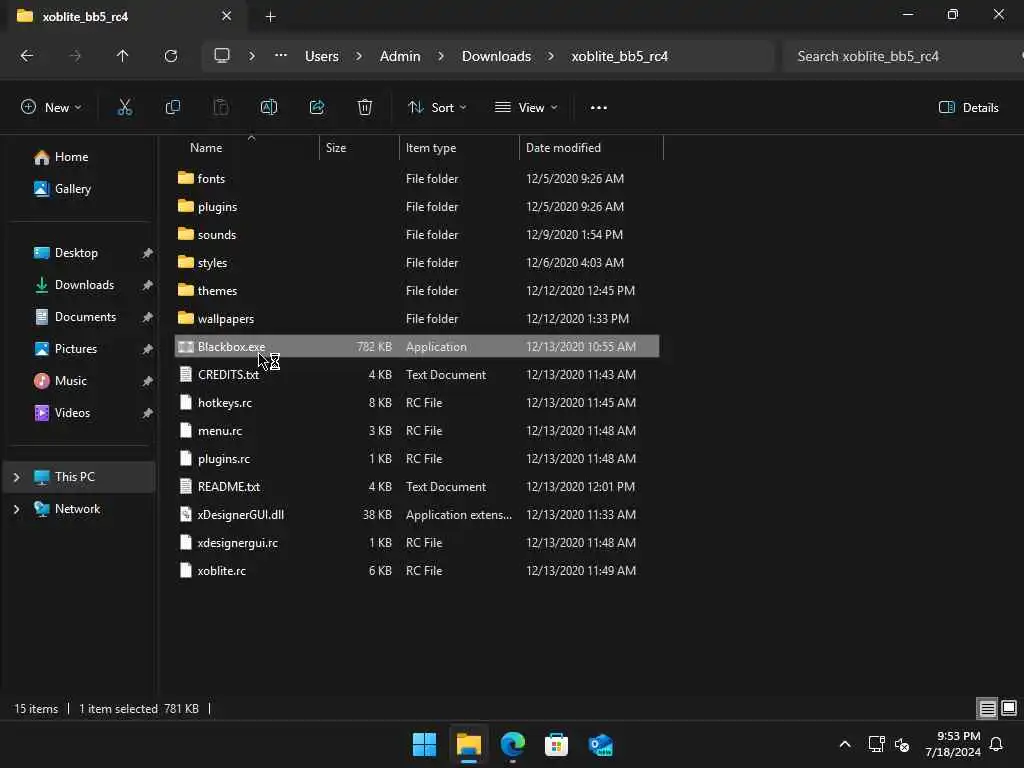This screenshot has width=1024, height=768.
Task: Click the Cut scissors icon
Action: click(x=124, y=108)
